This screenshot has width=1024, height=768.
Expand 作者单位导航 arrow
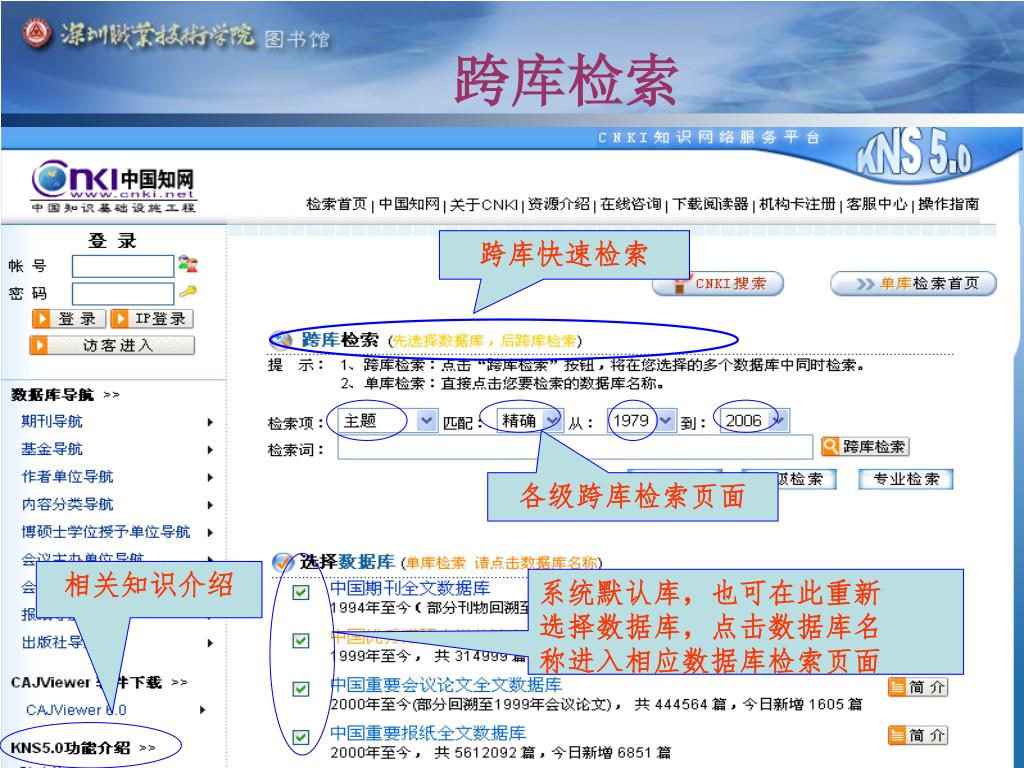pos(210,477)
